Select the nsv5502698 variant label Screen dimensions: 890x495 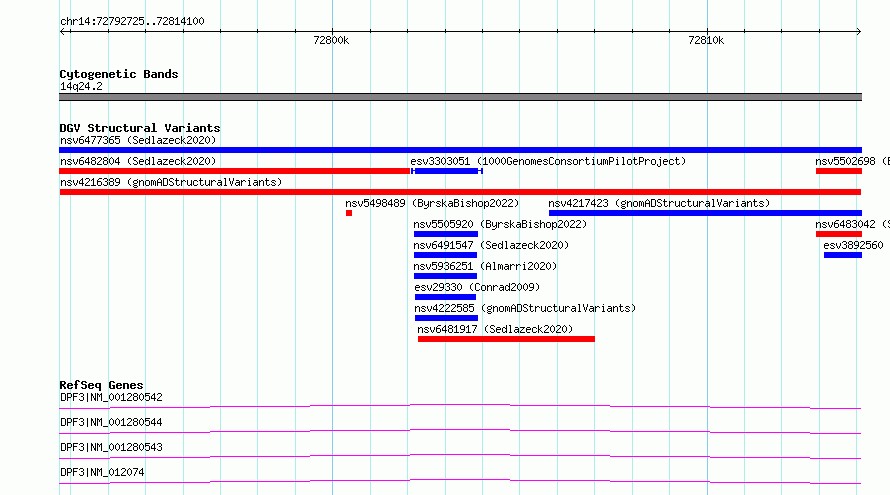tap(852, 161)
